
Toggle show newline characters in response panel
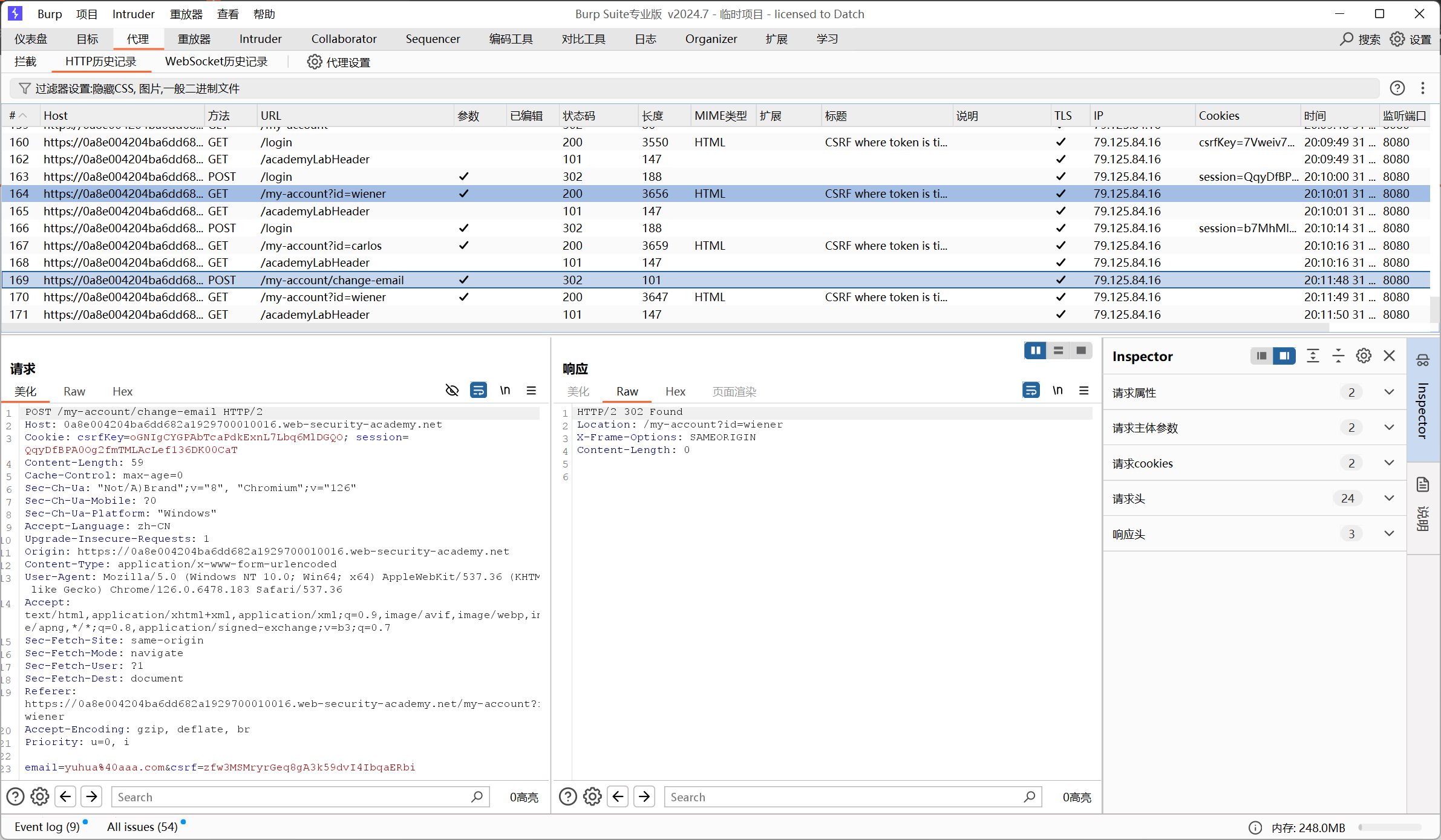[1057, 390]
